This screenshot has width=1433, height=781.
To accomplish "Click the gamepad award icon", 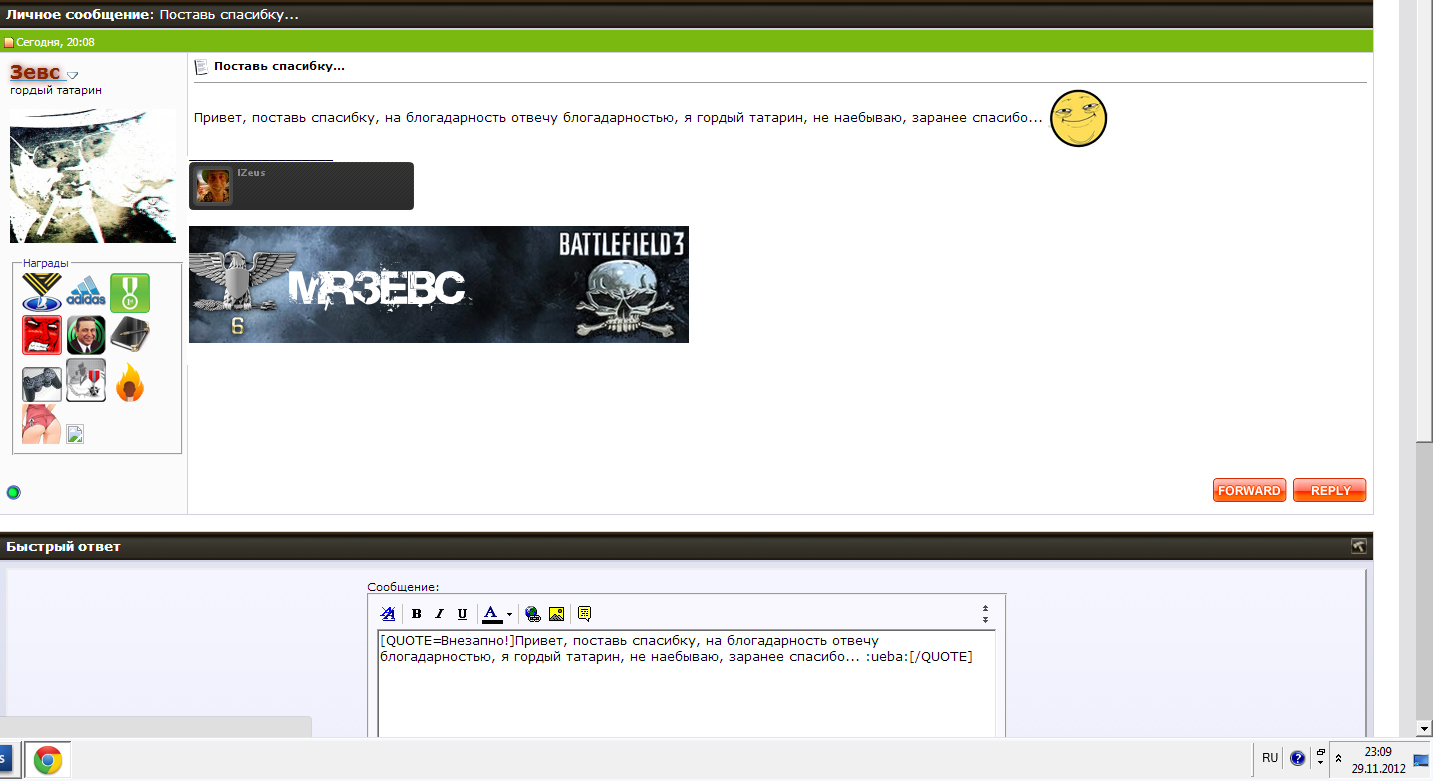I will coord(42,384).
